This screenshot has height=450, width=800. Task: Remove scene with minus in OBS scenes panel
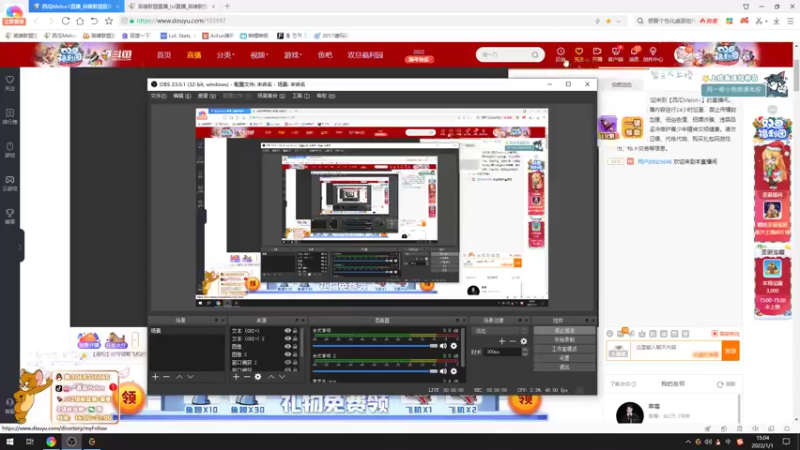click(x=166, y=377)
